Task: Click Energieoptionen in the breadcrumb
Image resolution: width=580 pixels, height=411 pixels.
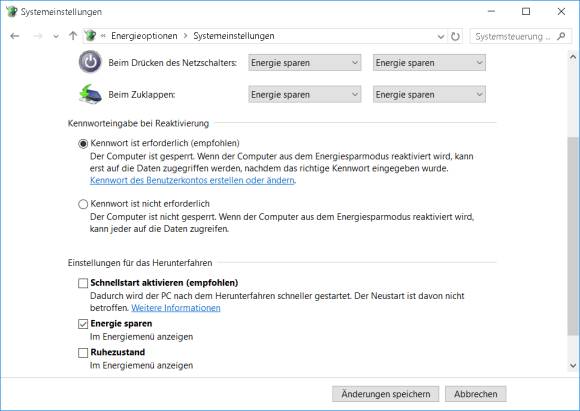Action: 144,36
